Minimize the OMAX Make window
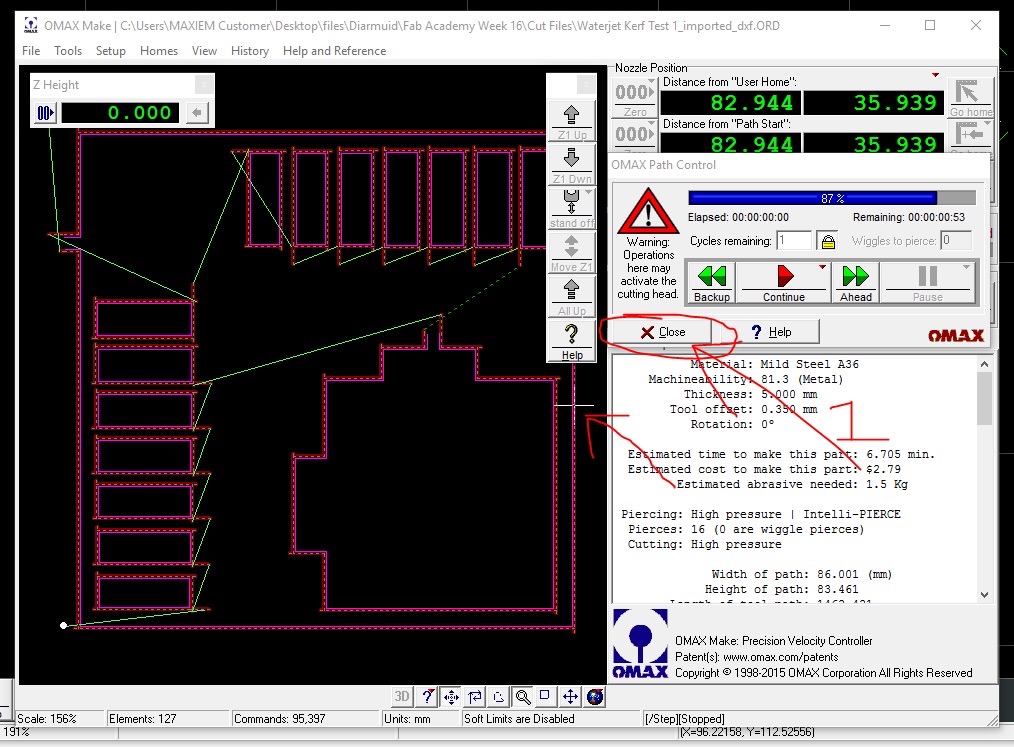 coord(885,25)
